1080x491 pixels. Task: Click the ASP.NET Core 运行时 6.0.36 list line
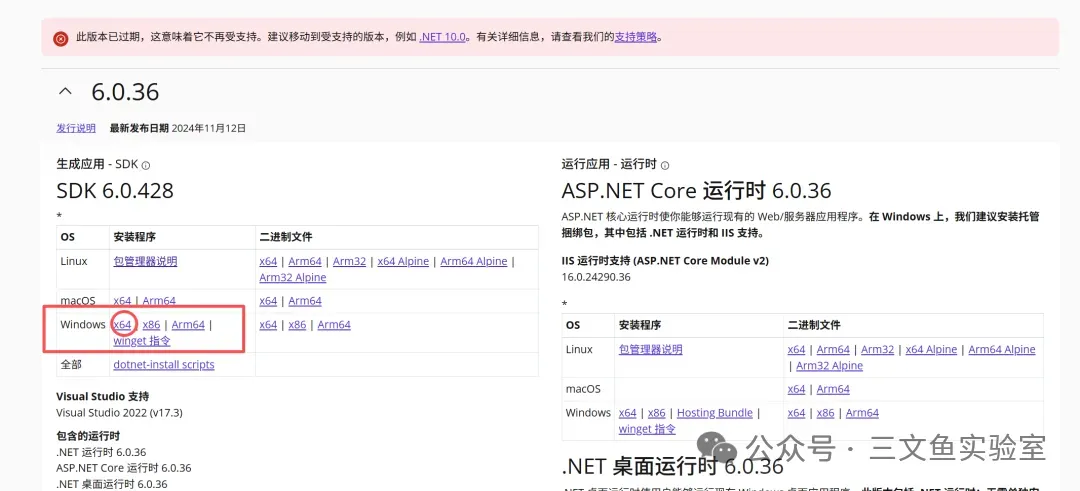pyautogui.click(x=124, y=468)
